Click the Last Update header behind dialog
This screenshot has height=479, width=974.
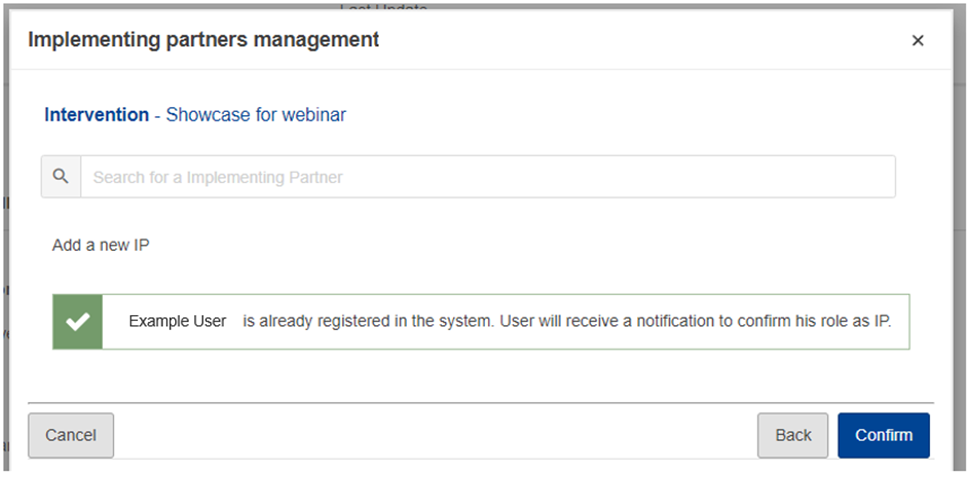tap(383, 7)
